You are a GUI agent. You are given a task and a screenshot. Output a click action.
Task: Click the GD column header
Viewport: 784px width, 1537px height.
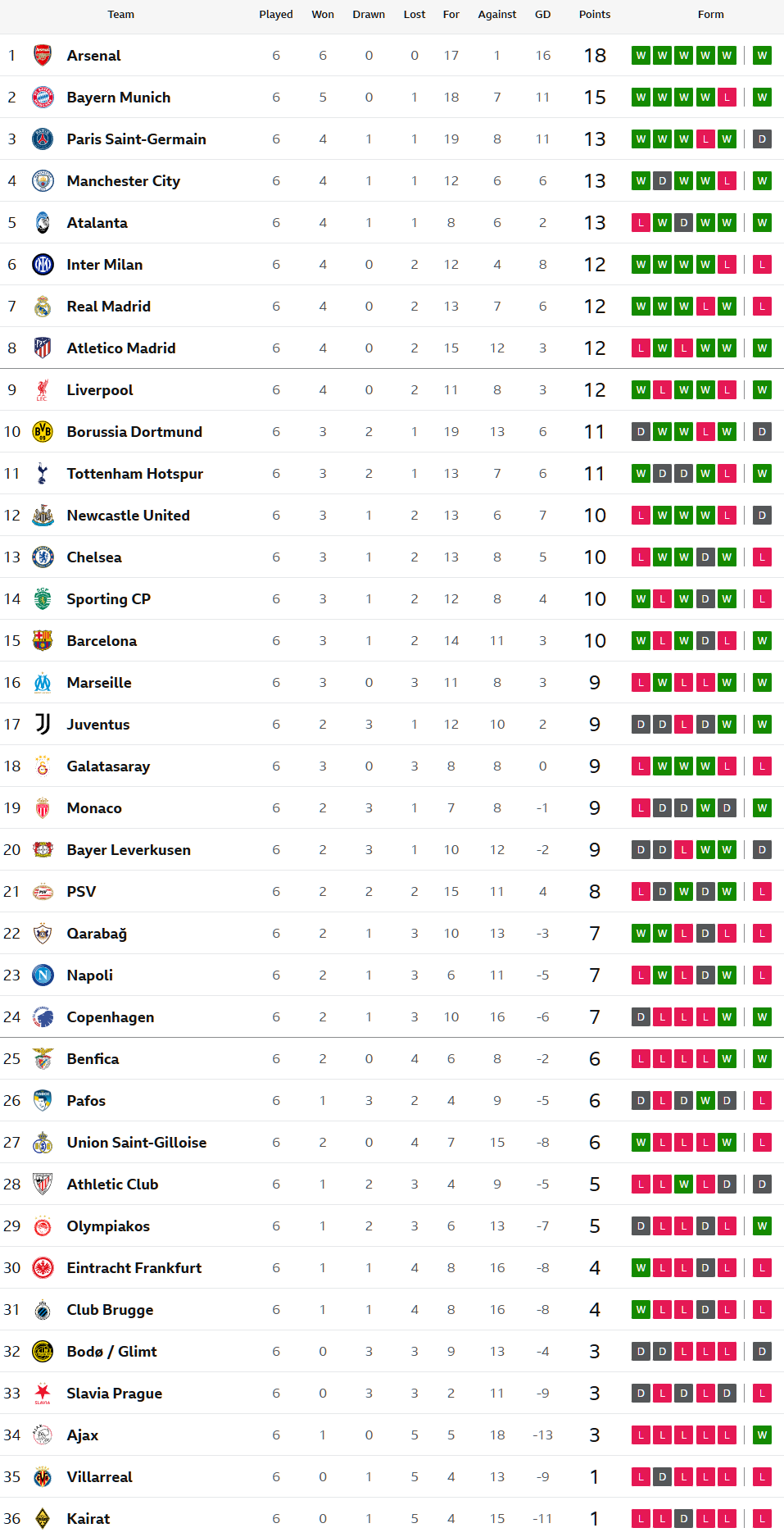[x=542, y=15]
